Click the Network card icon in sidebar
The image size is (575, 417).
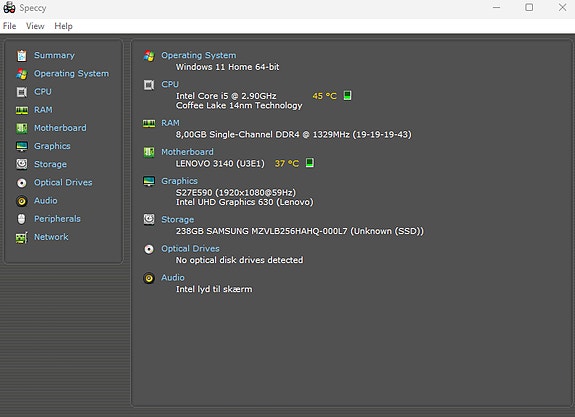point(22,237)
